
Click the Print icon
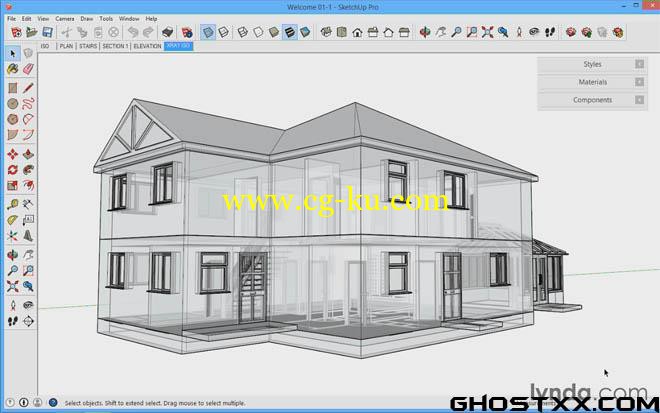168,32
